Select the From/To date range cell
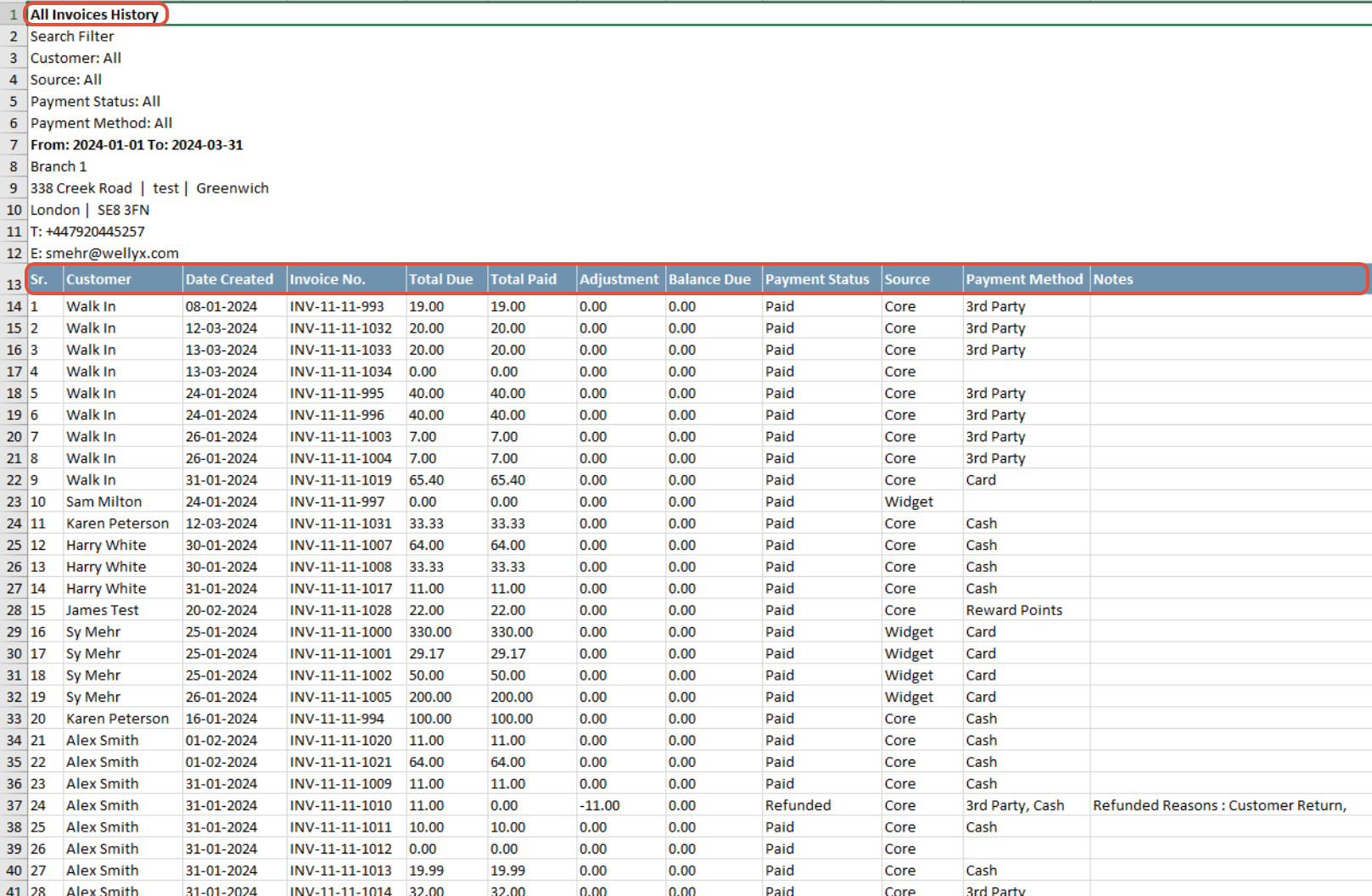 tap(137, 145)
